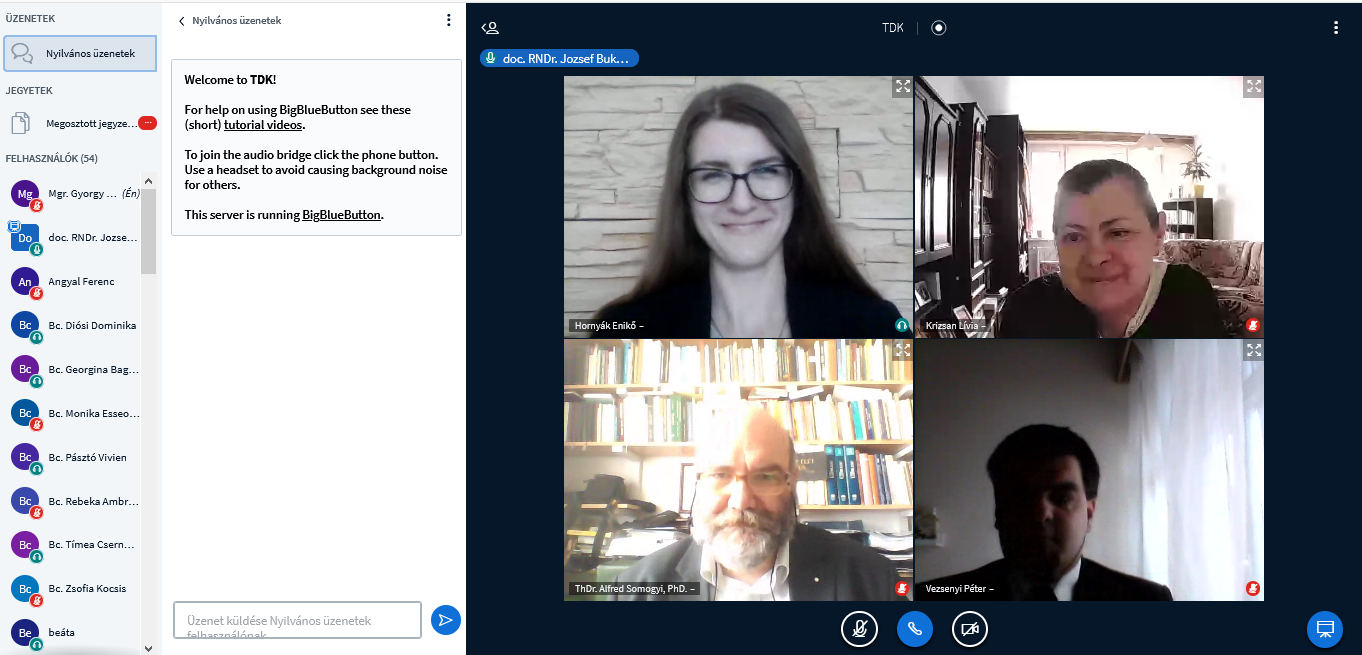Open the main options three-dot menu
This screenshot has width=1362, height=655.
tap(1336, 28)
